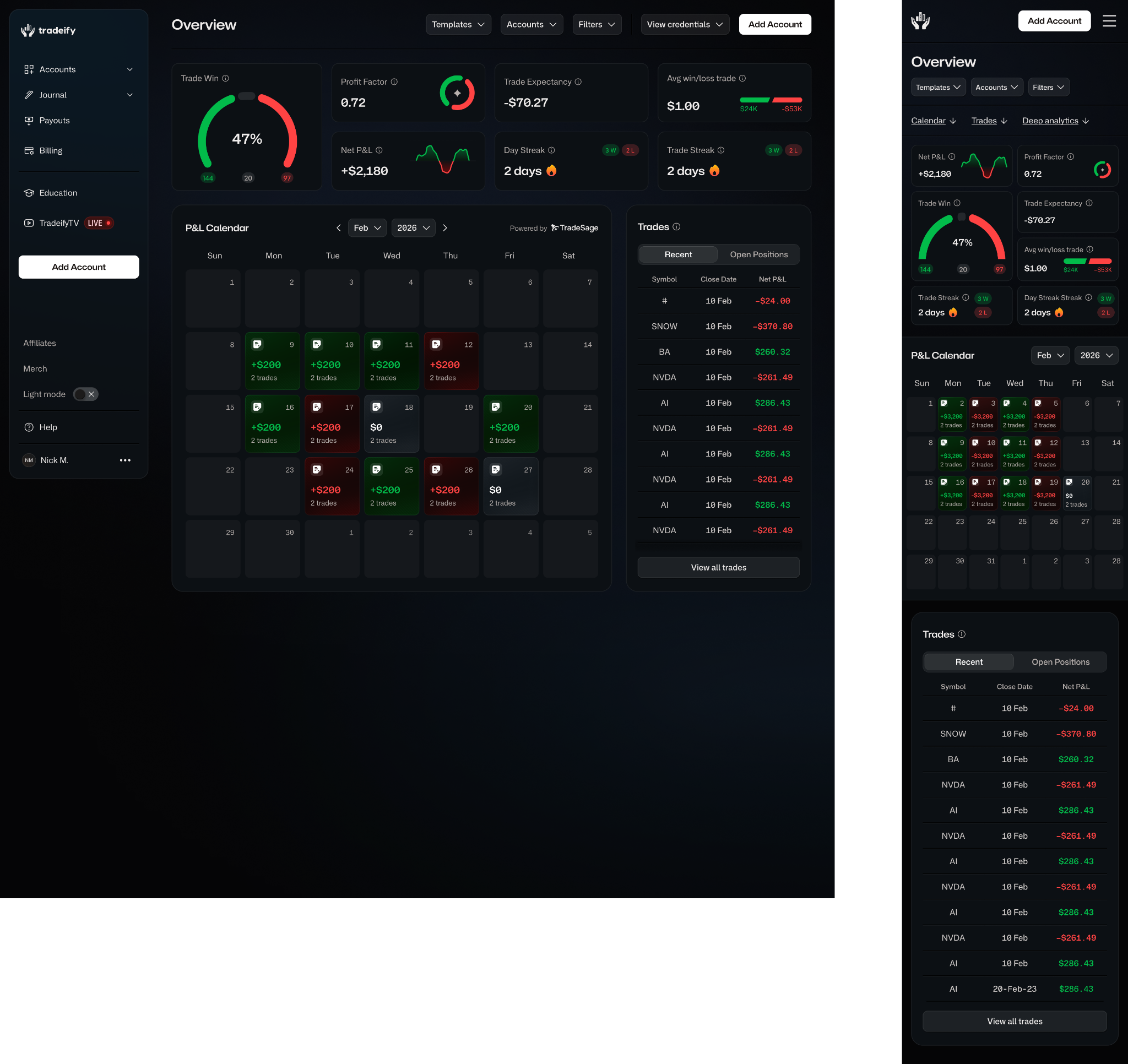Open the journal note icon on Feb 12

click(x=436, y=344)
